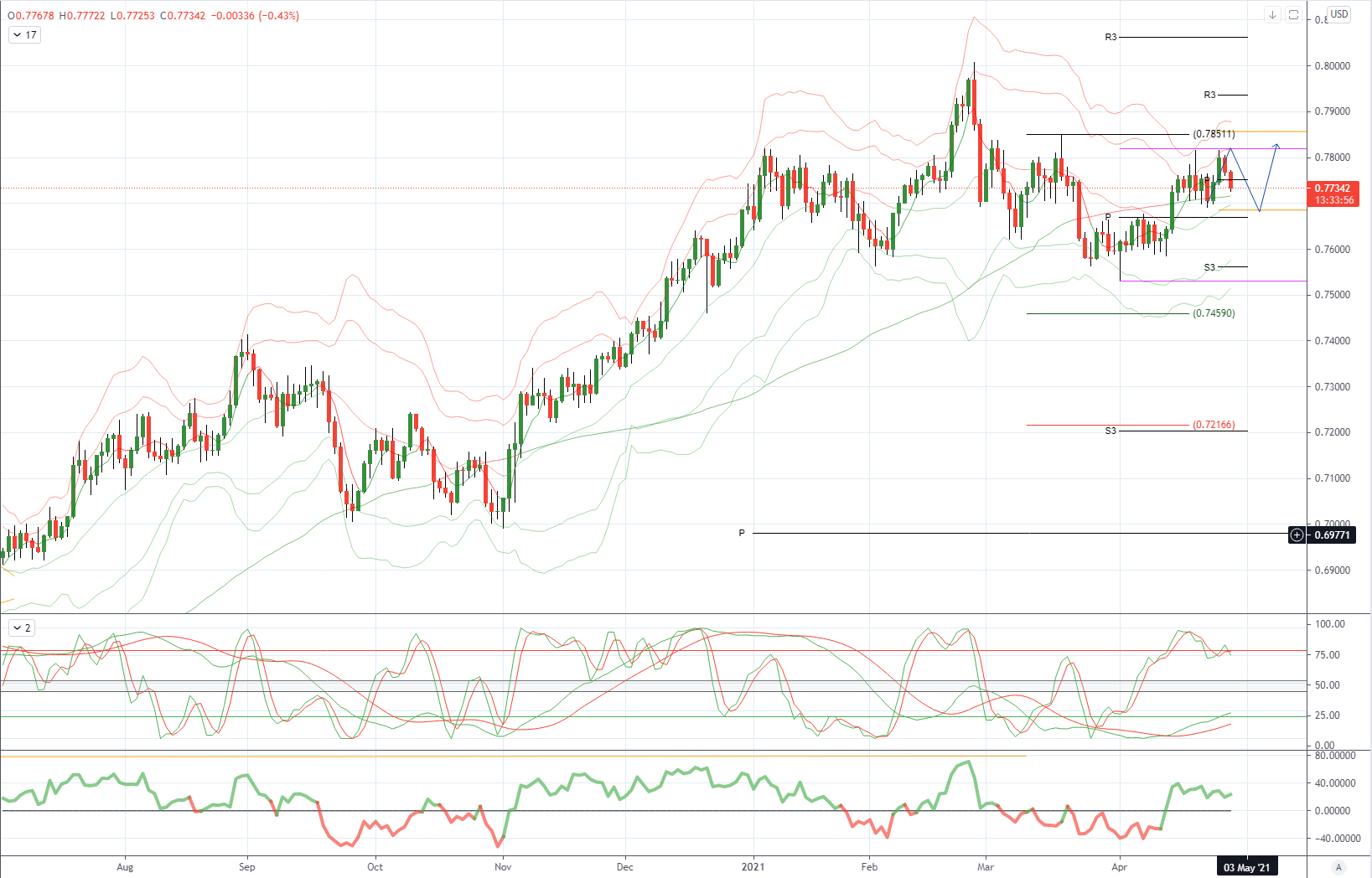Screen dimensions: 1372x878
Task: Expand the 17 indicators legend chevron
Action: [x=24, y=35]
